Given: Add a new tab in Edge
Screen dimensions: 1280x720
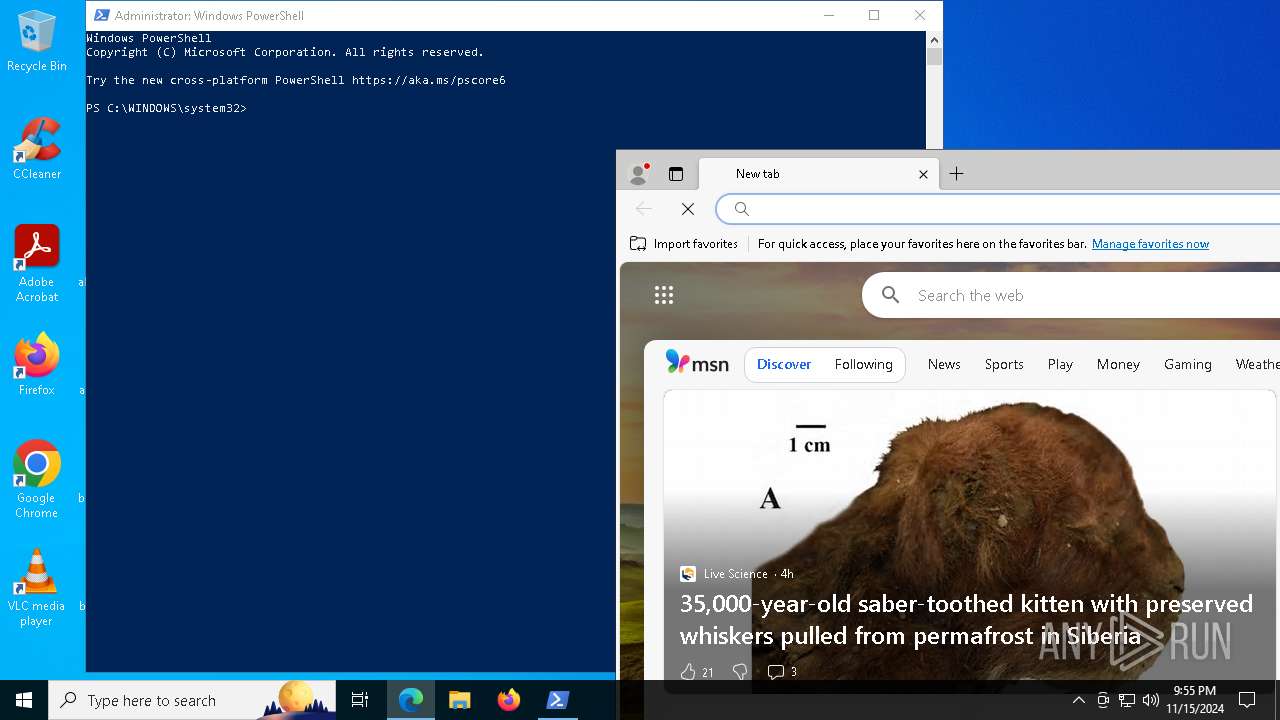Looking at the screenshot, I should [956, 174].
